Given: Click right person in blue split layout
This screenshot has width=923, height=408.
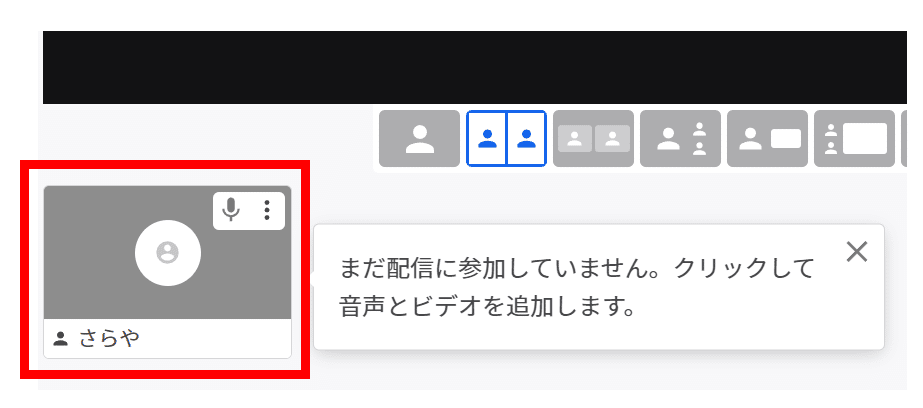Looking at the screenshot, I should (x=527, y=138).
